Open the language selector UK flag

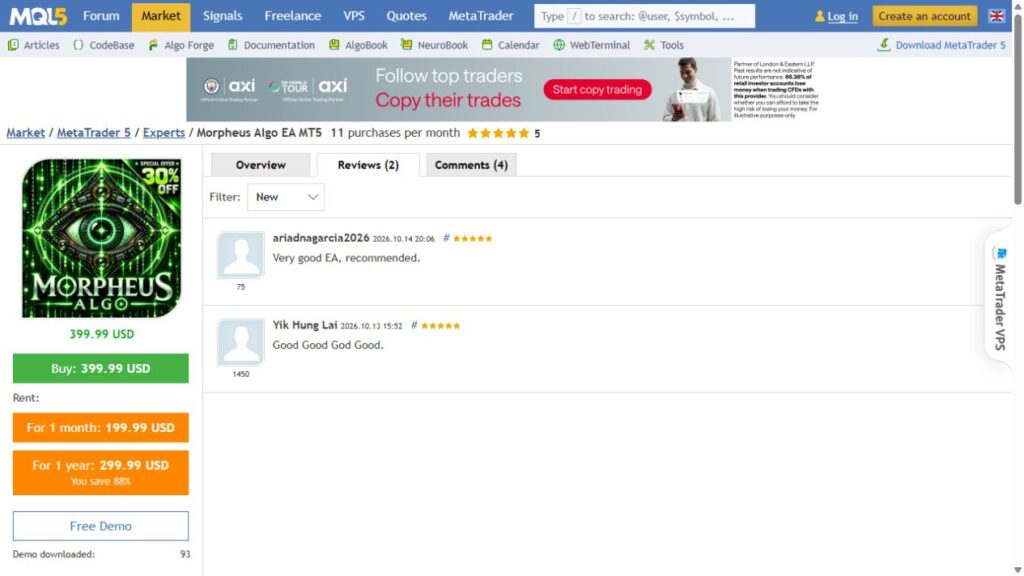coord(996,16)
